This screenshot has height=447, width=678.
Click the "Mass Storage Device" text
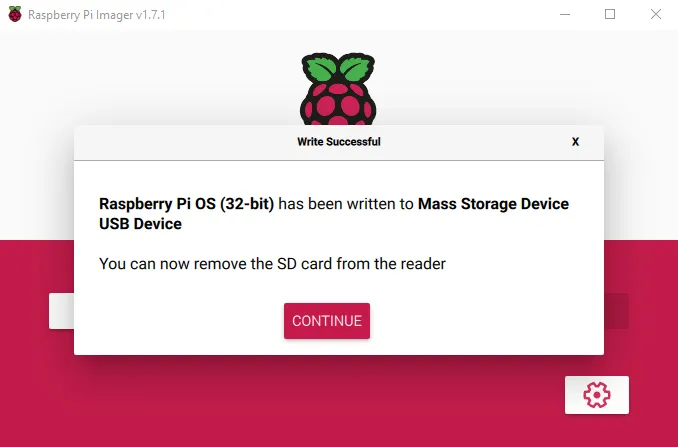tap(493, 204)
